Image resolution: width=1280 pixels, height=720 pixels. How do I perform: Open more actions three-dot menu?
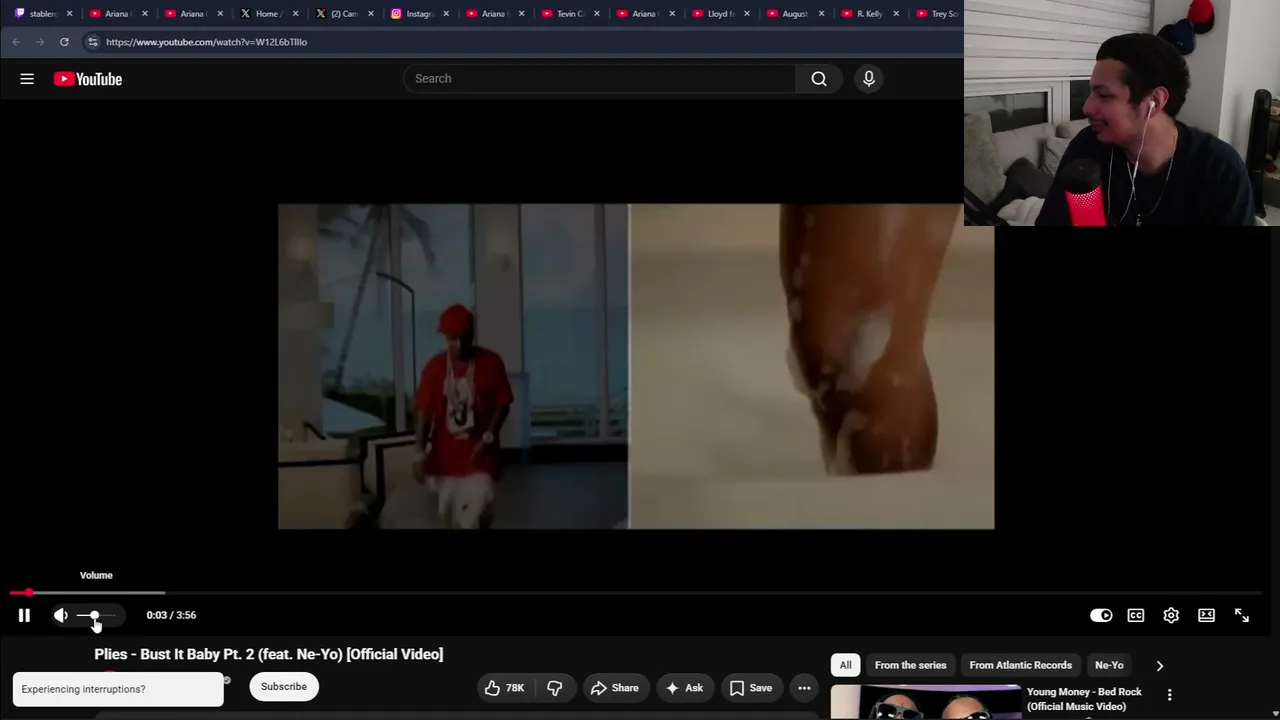804,688
